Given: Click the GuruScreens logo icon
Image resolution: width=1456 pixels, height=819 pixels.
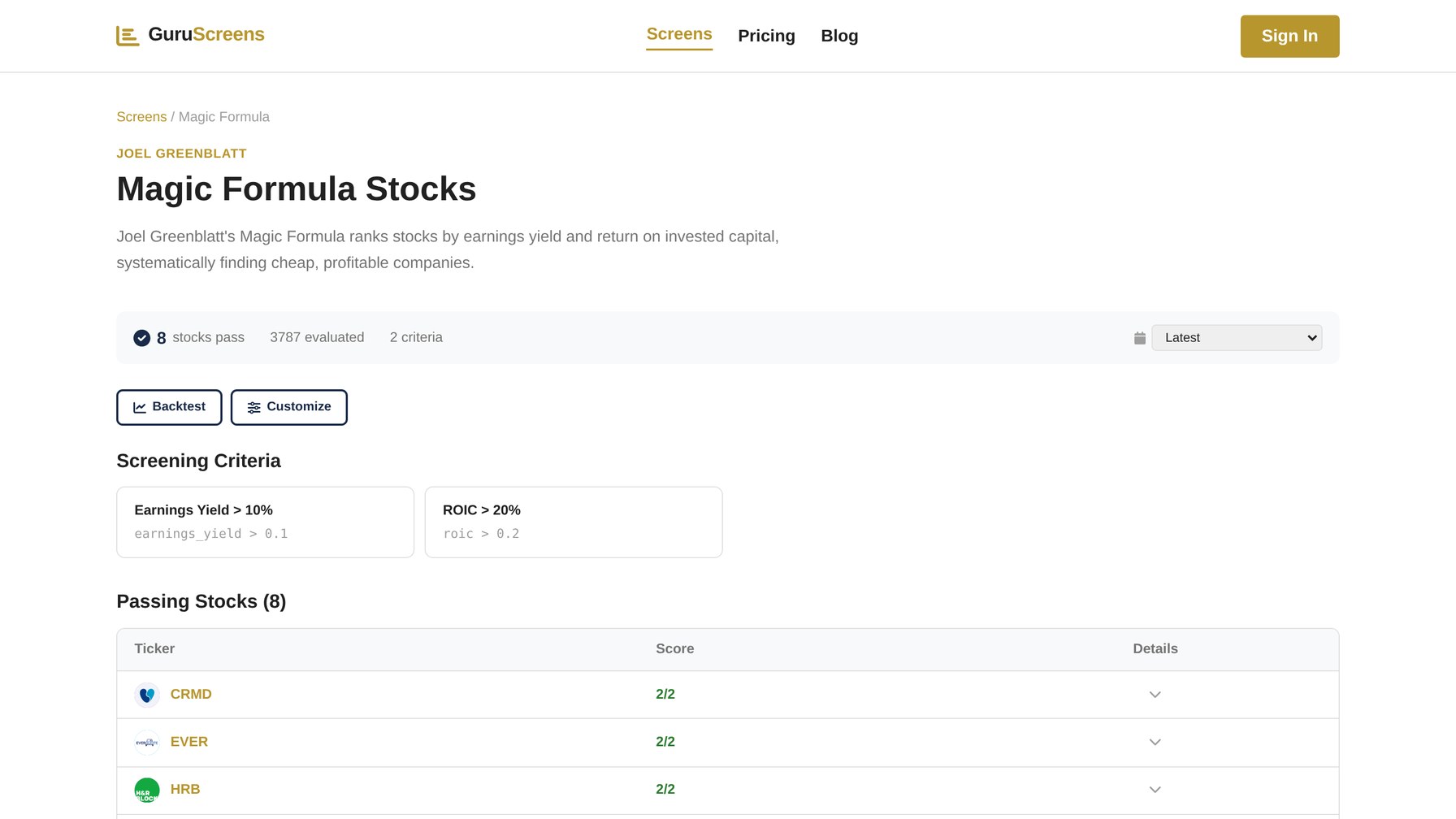Looking at the screenshot, I should coord(128,36).
